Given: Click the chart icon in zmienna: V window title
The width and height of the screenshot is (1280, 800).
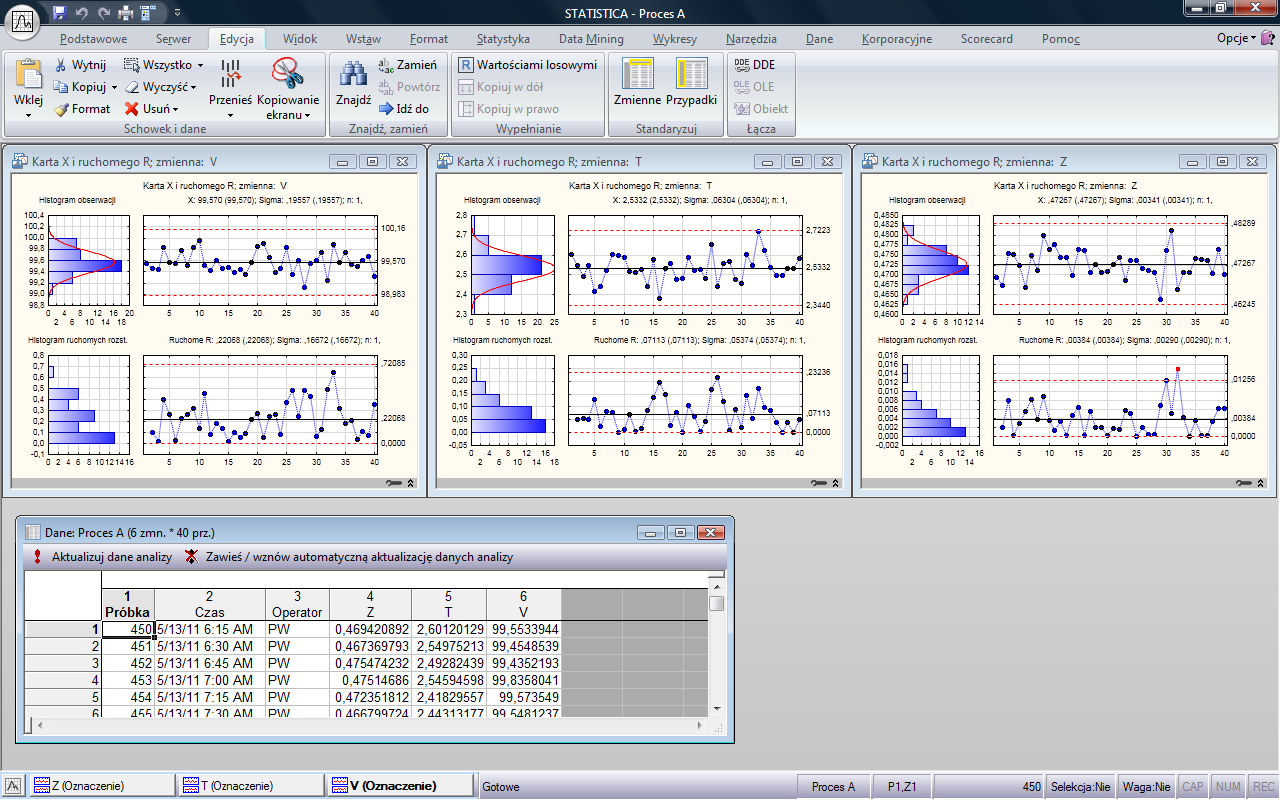Looking at the screenshot, I should click(x=19, y=161).
